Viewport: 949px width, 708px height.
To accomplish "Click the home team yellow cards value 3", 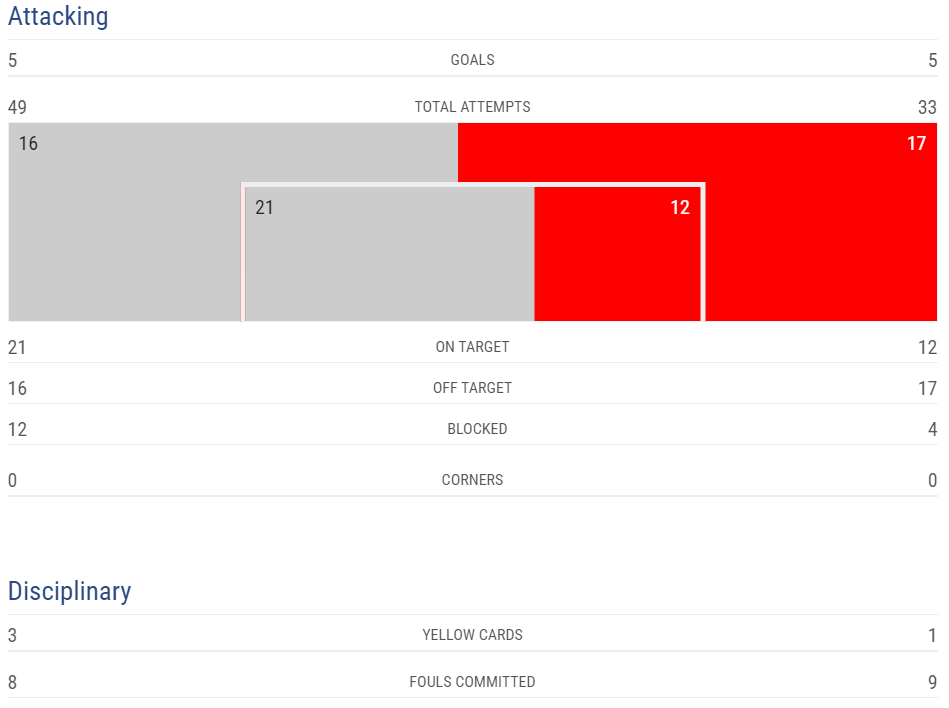I will (x=12, y=635).
